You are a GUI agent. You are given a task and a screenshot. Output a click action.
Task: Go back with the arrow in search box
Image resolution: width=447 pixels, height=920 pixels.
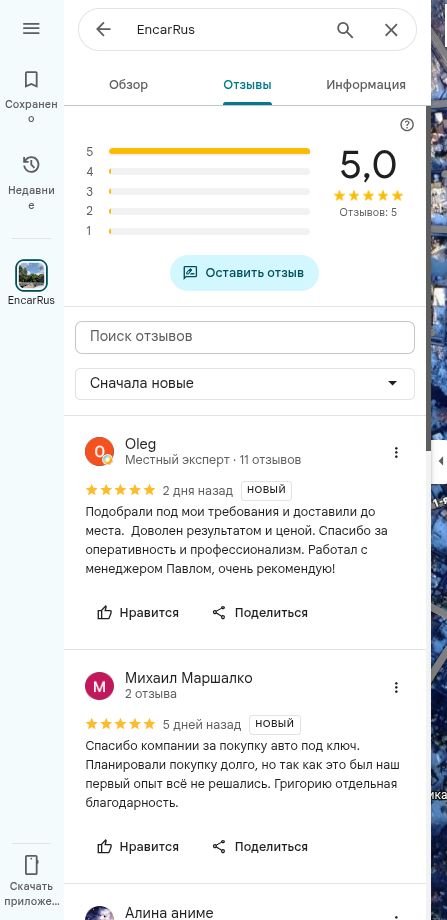tap(103, 29)
